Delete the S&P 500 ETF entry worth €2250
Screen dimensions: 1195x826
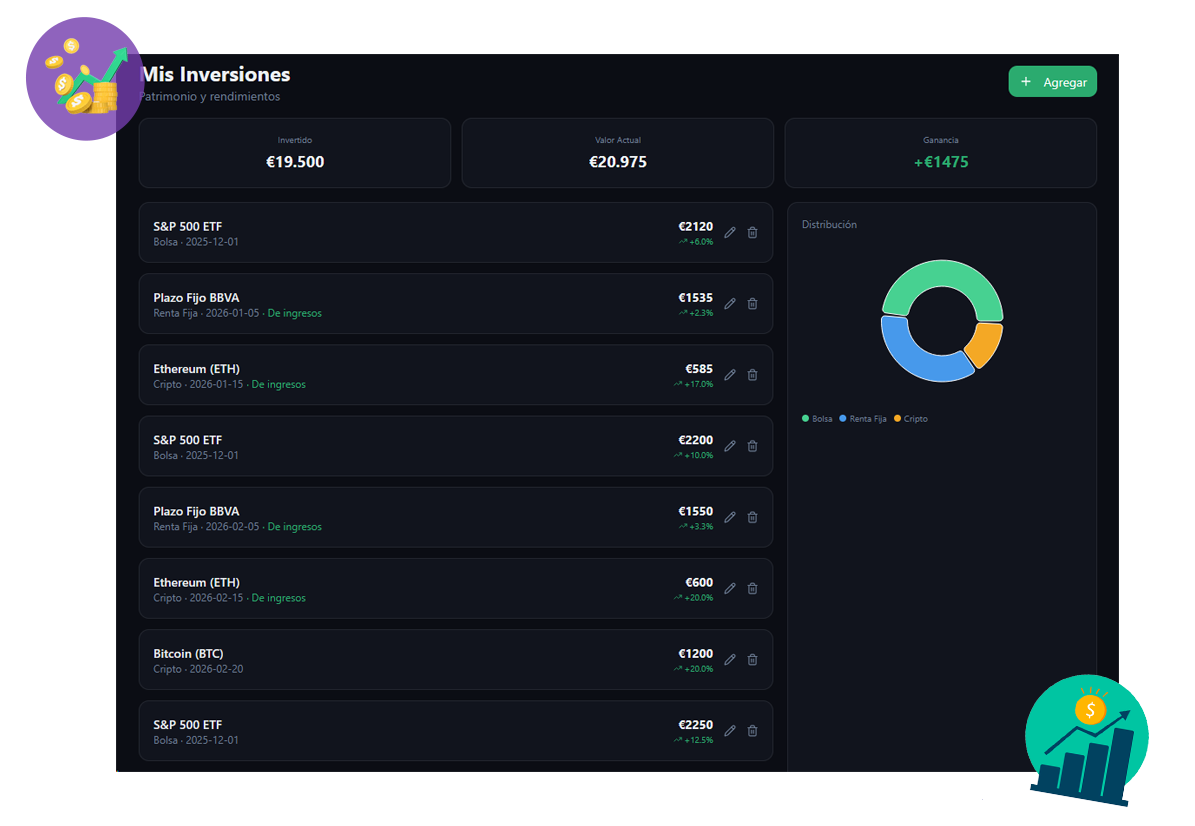tap(752, 731)
